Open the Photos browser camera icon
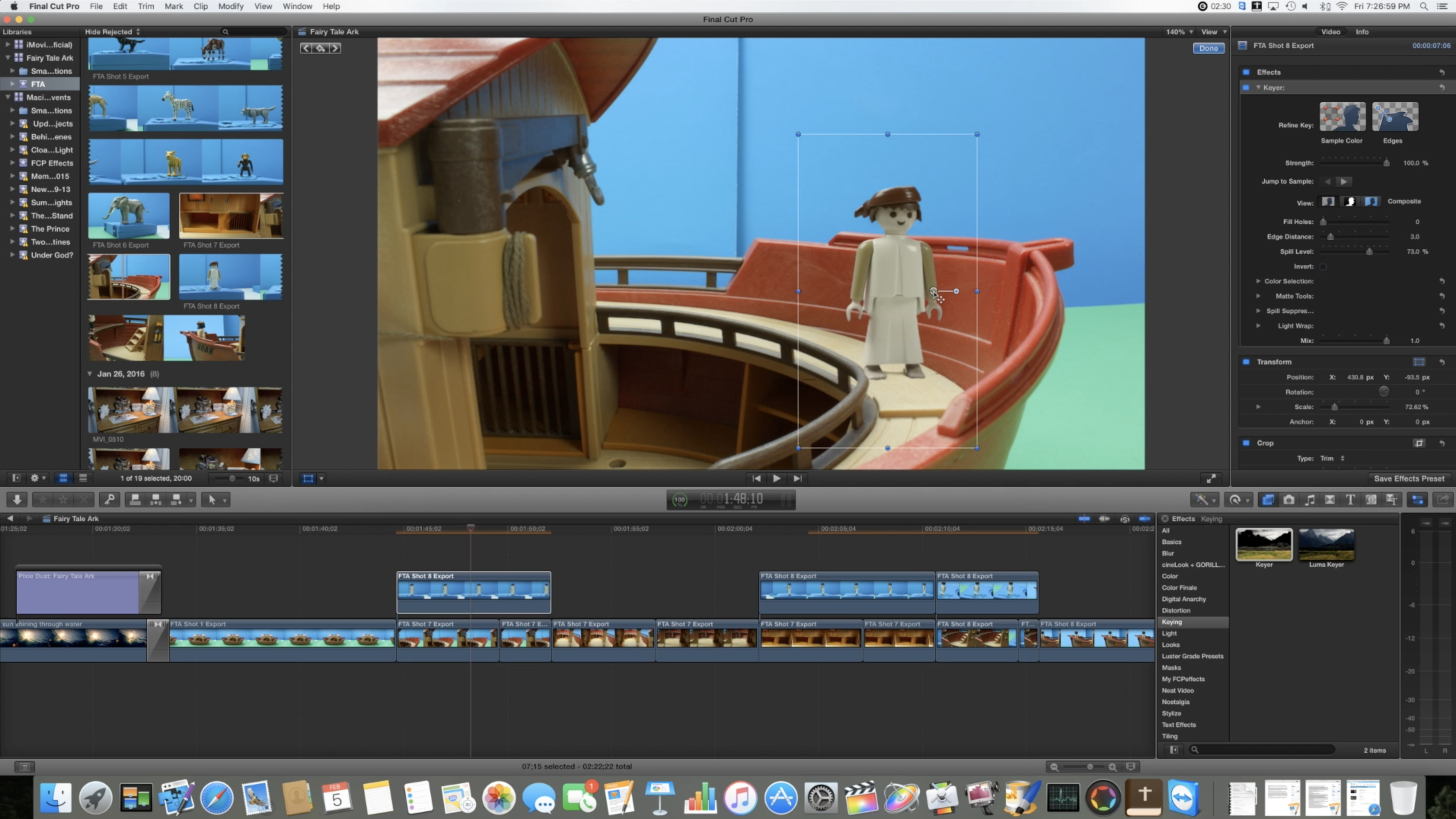Viewport: 1456px width, 819px height. tap(1289, 499)
